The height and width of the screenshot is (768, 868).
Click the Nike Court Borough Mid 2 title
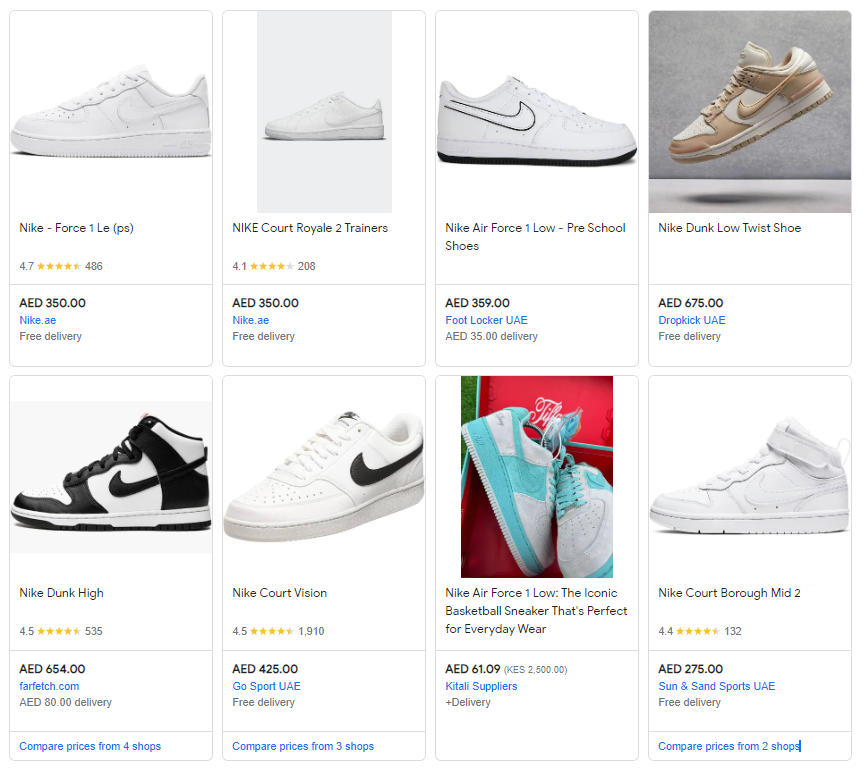pyautogui.click(x=729, y=593)
